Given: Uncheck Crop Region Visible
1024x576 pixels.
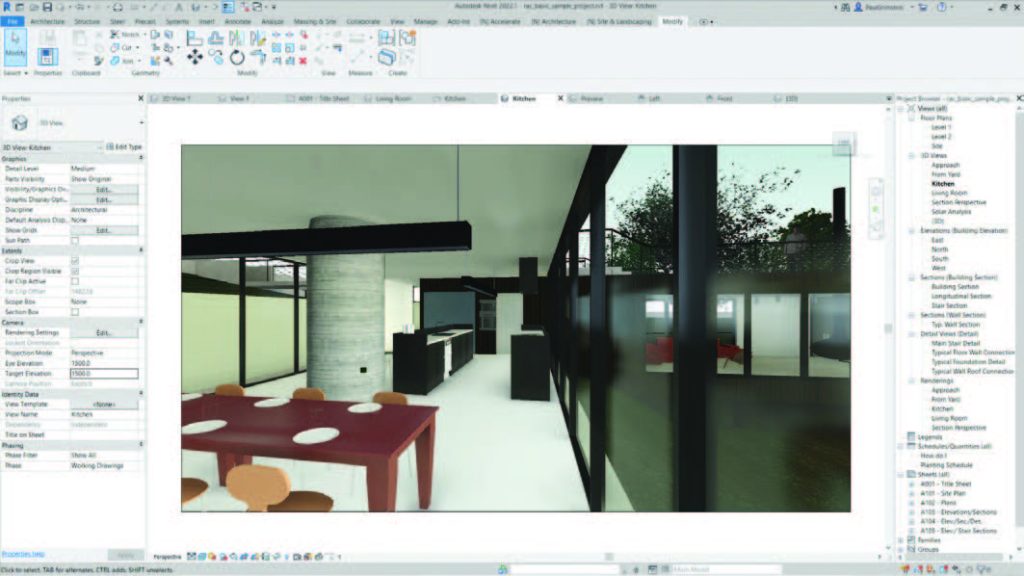Looking at the screenshot, I should pyautogui.click(x=76, y=269).
